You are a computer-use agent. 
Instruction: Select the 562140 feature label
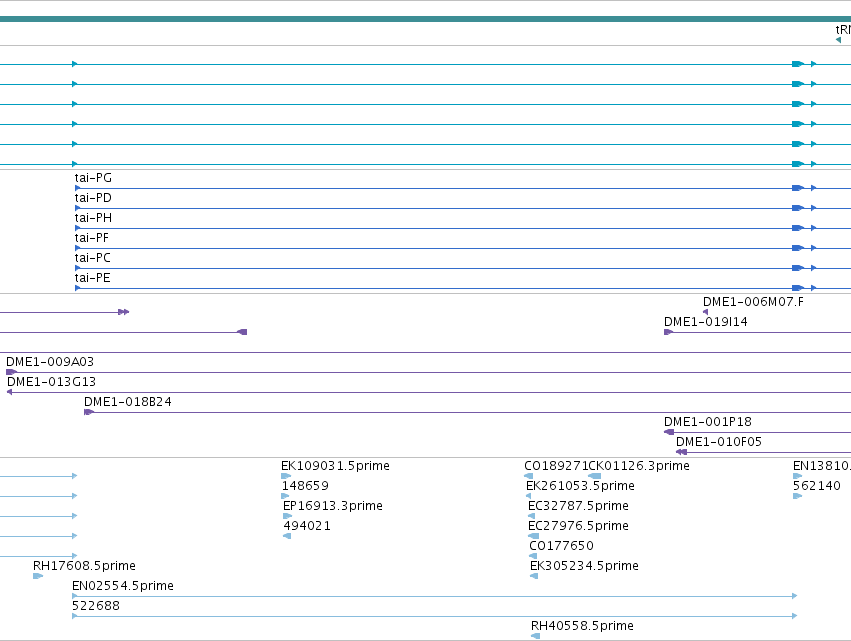click(817, 486)
